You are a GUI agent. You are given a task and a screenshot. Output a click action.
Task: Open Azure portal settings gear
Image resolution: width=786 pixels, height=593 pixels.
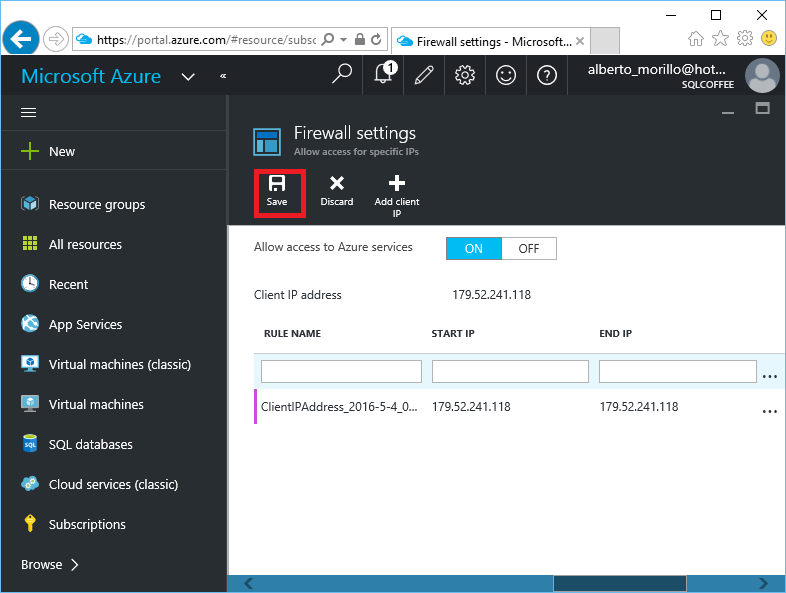[465, 75]
